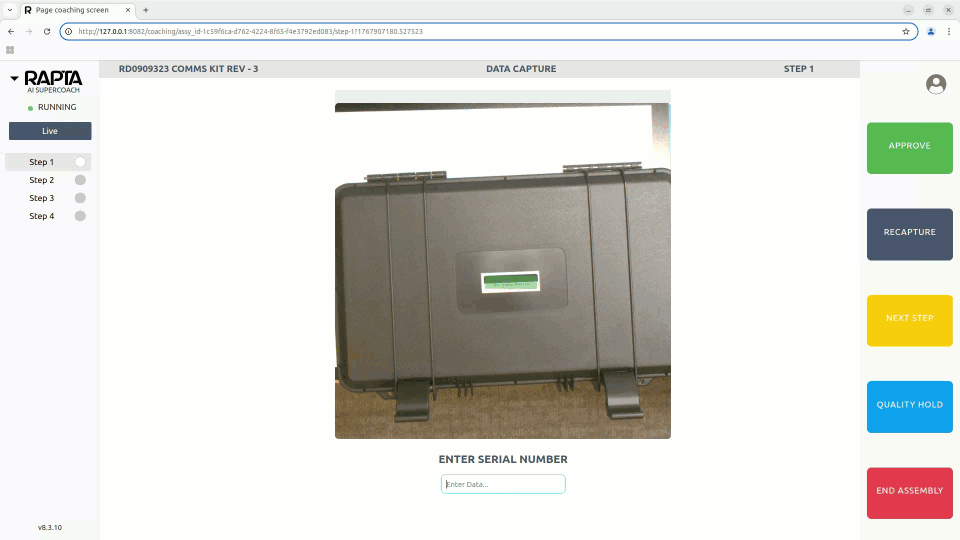Switch to the Page coaching screen tab
960x540 pixels.
tap(76, 9)
